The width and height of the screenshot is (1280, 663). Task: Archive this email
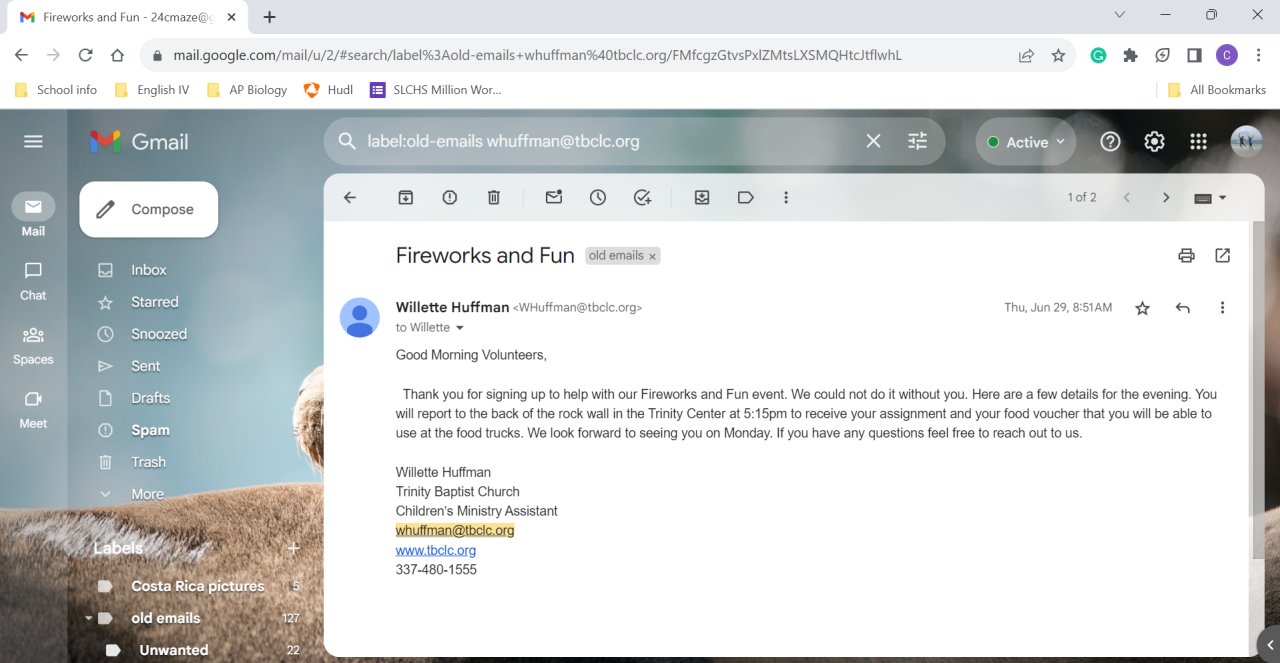pyautogui.click(x=406, y=198)
